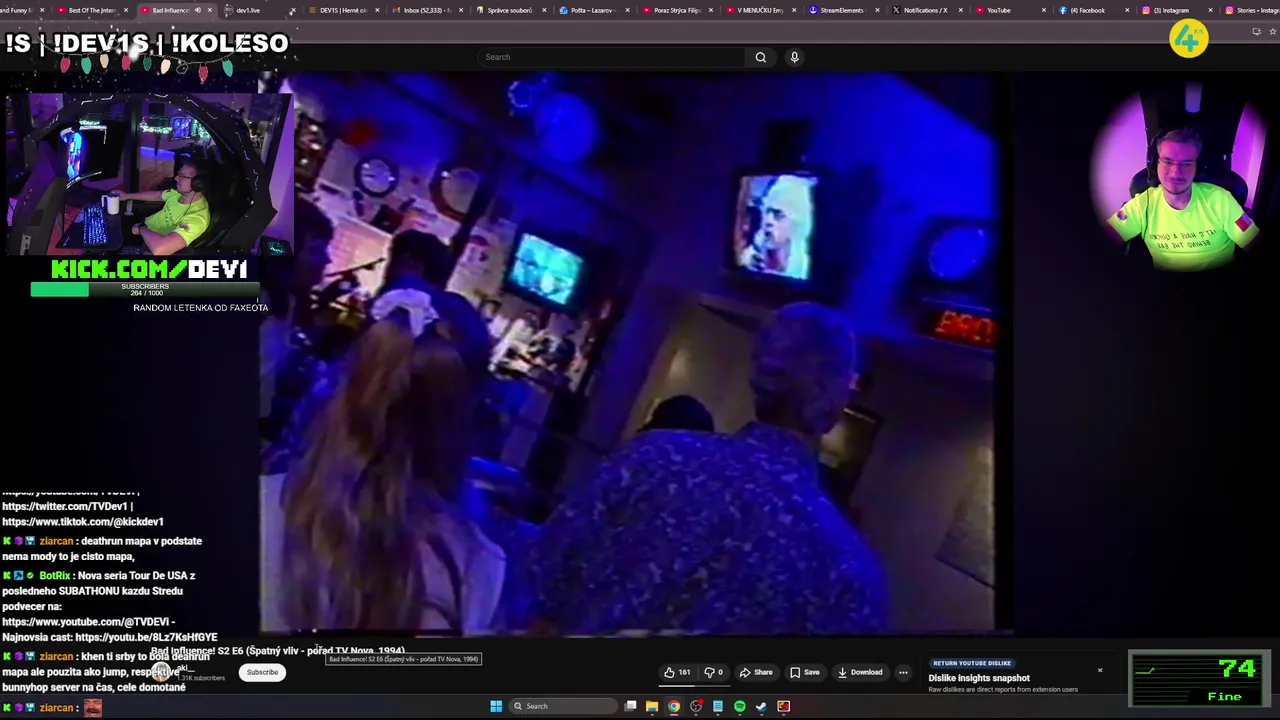The image size is (1280, 720).
Task: Open File Explorer from the taskbar
Action: (x=652, y=706)
